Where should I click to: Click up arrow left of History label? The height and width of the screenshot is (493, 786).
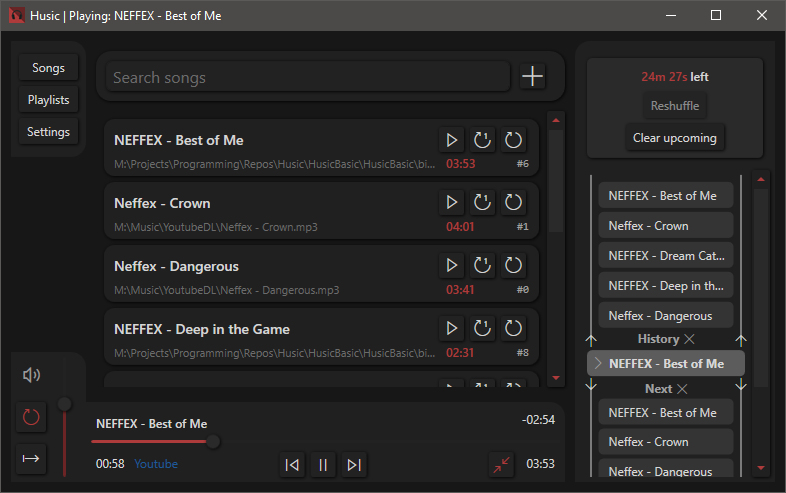[x=591, y=341]
